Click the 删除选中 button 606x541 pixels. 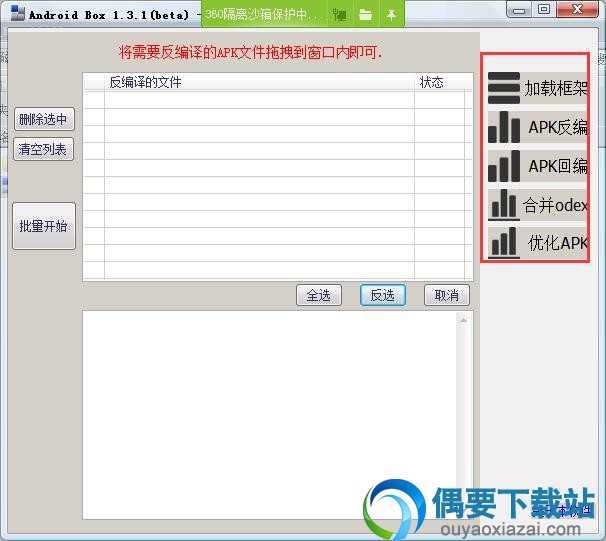[44, 119]
